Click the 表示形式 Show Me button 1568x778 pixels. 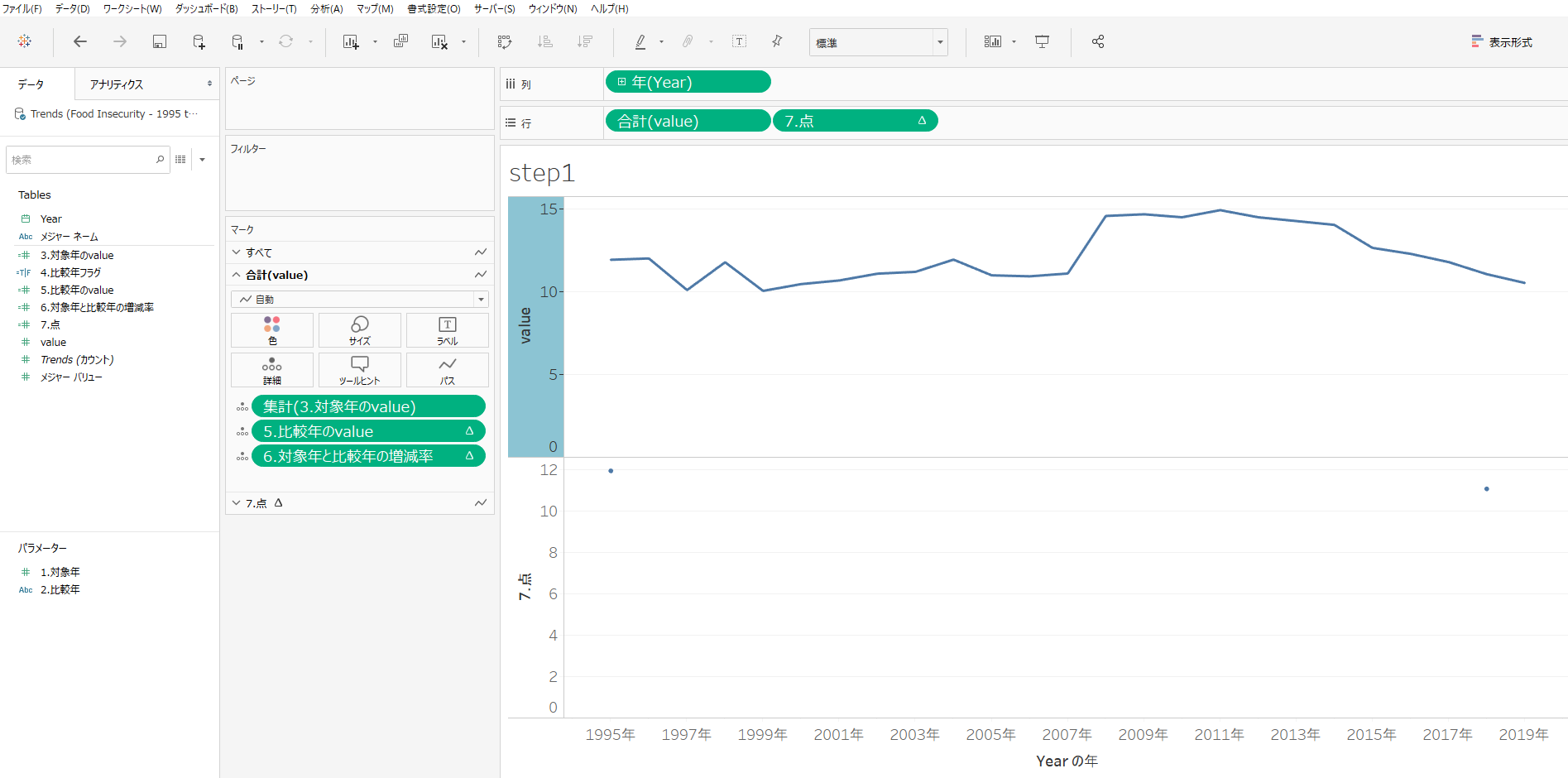[x=1502, y=41]
